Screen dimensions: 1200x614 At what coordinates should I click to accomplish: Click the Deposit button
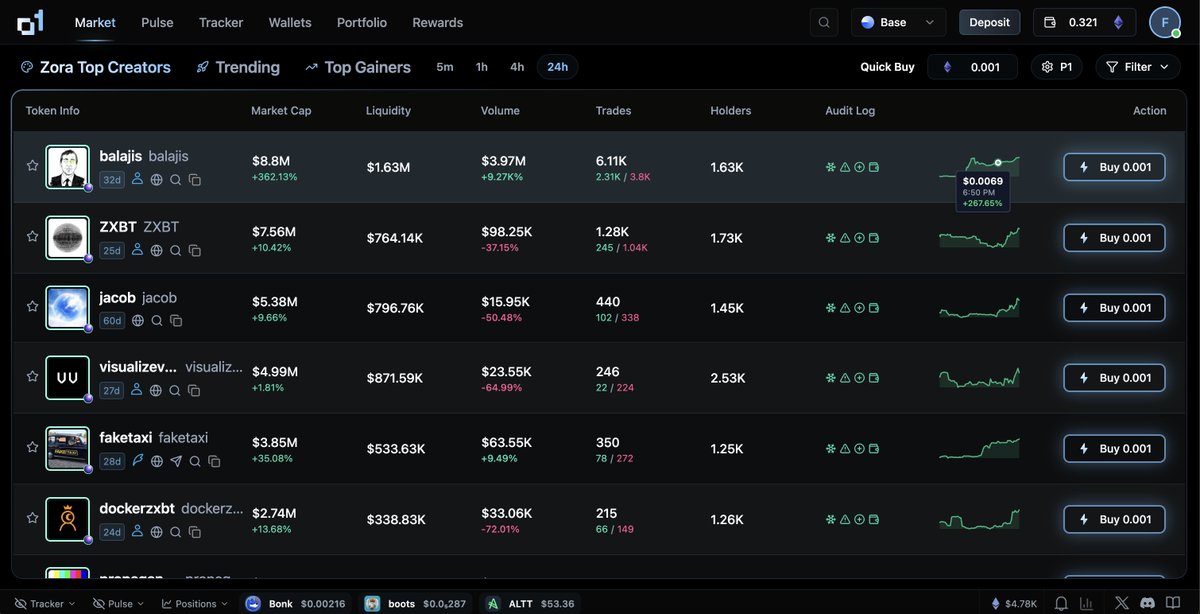click(x=990, y=22)
